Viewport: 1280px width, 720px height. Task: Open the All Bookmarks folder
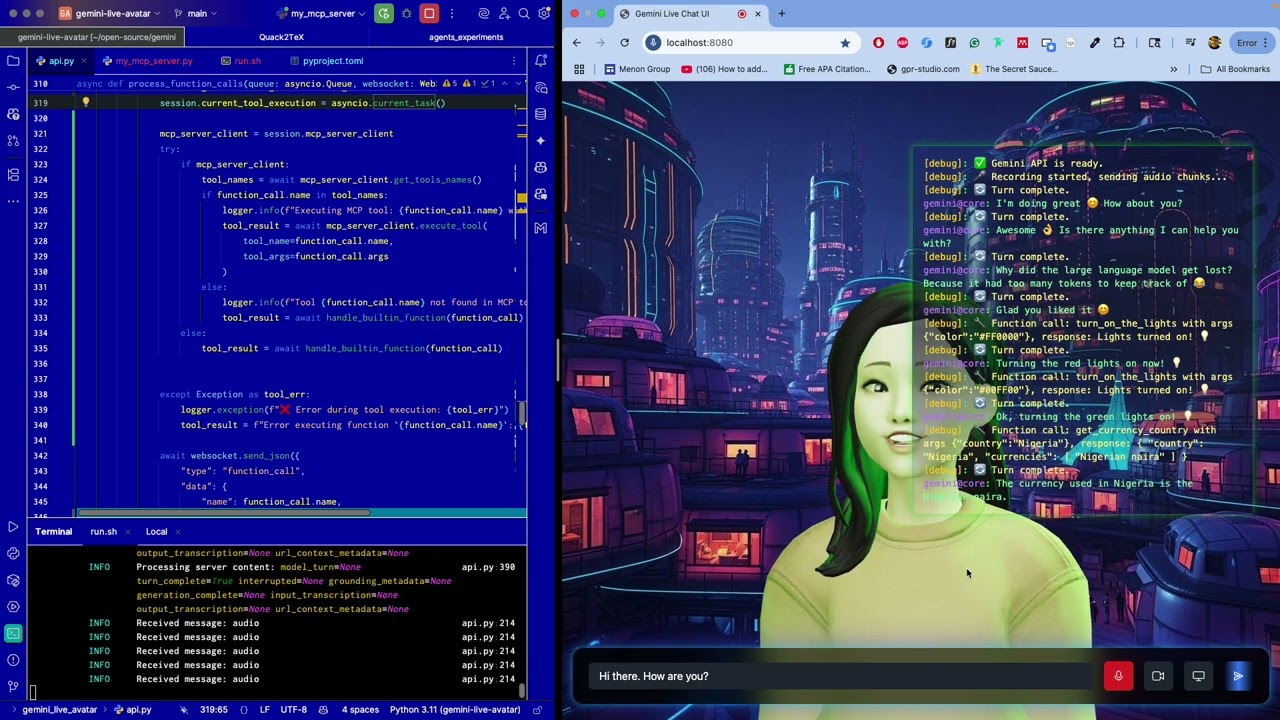[x=1235, y=69]
